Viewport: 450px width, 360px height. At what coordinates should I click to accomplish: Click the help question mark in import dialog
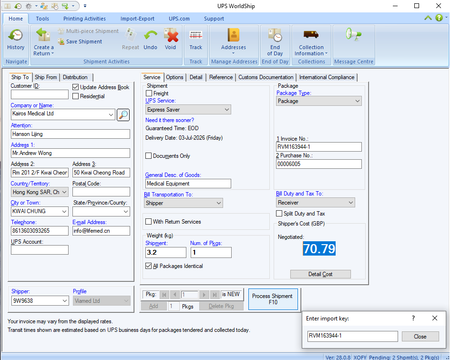tap(413, 318)
